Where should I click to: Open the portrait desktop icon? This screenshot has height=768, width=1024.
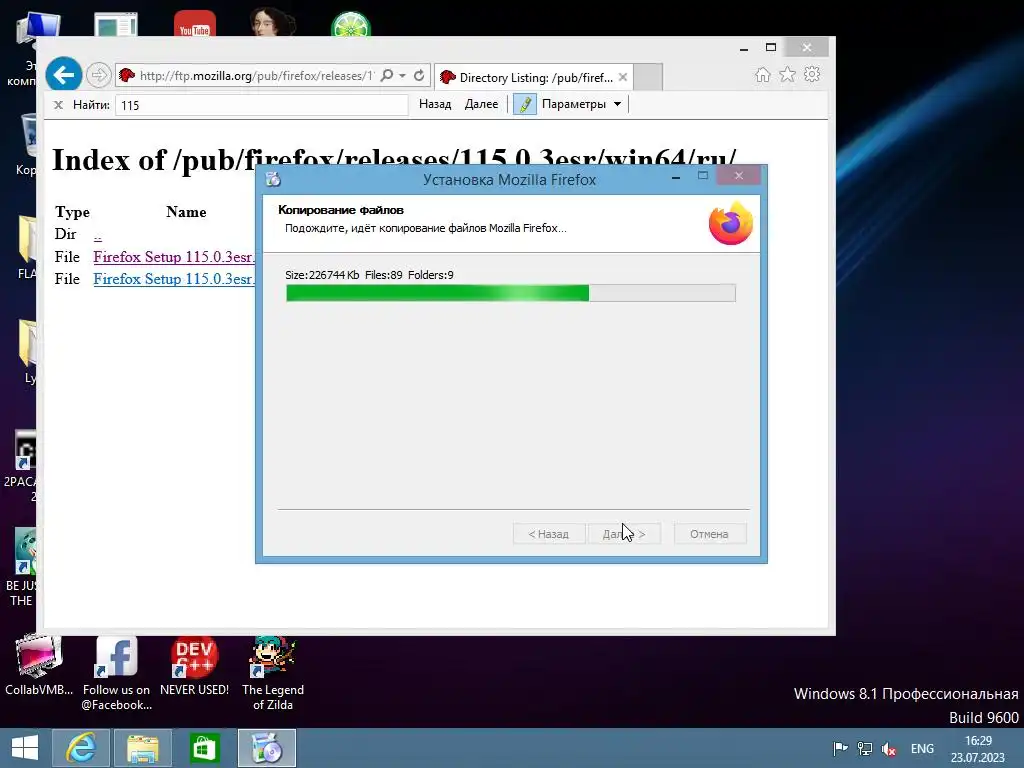(x=272, y=22)
